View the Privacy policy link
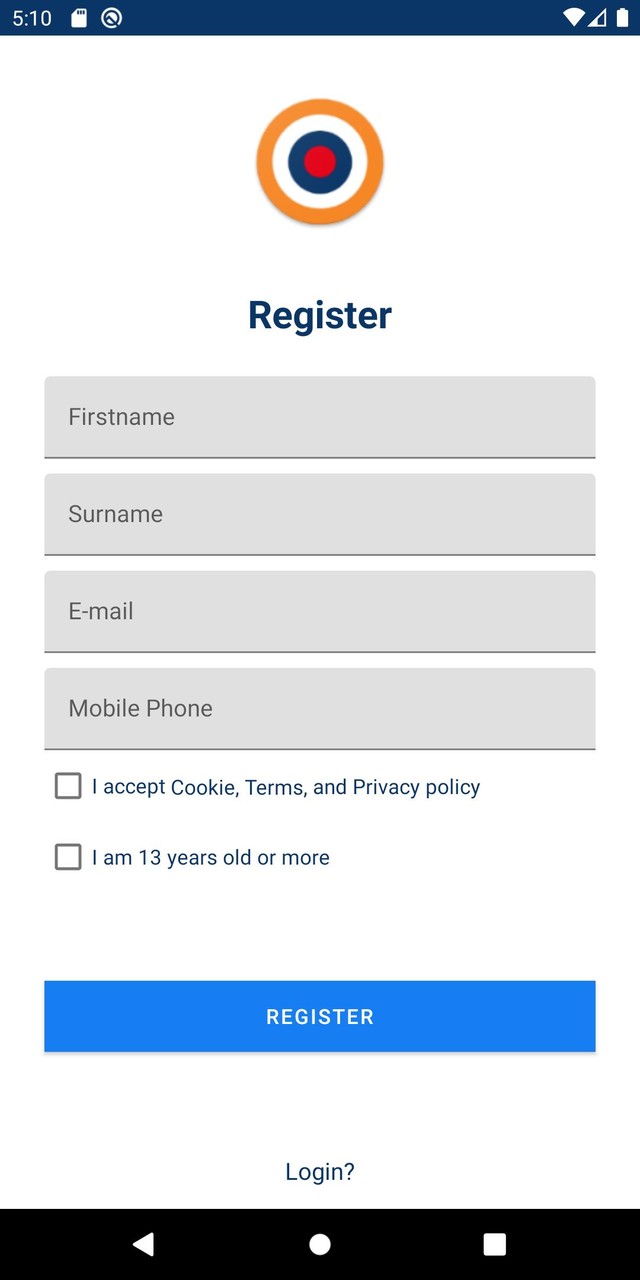640x1280 pixels. tap(416, 787)
